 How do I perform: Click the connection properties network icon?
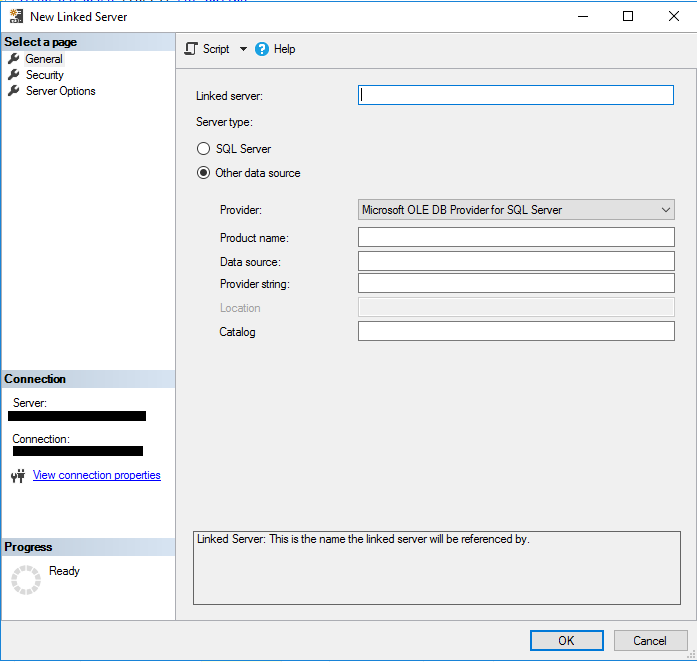17,476
